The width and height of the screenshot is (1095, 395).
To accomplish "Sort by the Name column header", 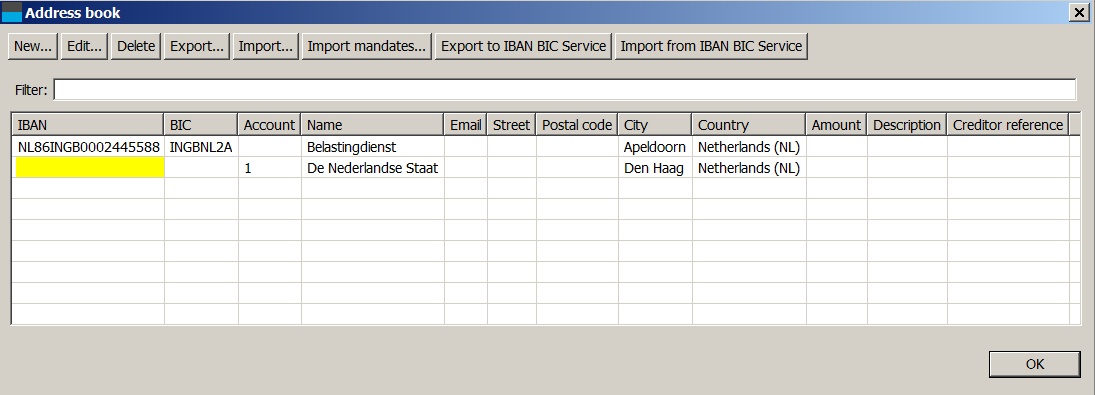I will coord(373,125).
